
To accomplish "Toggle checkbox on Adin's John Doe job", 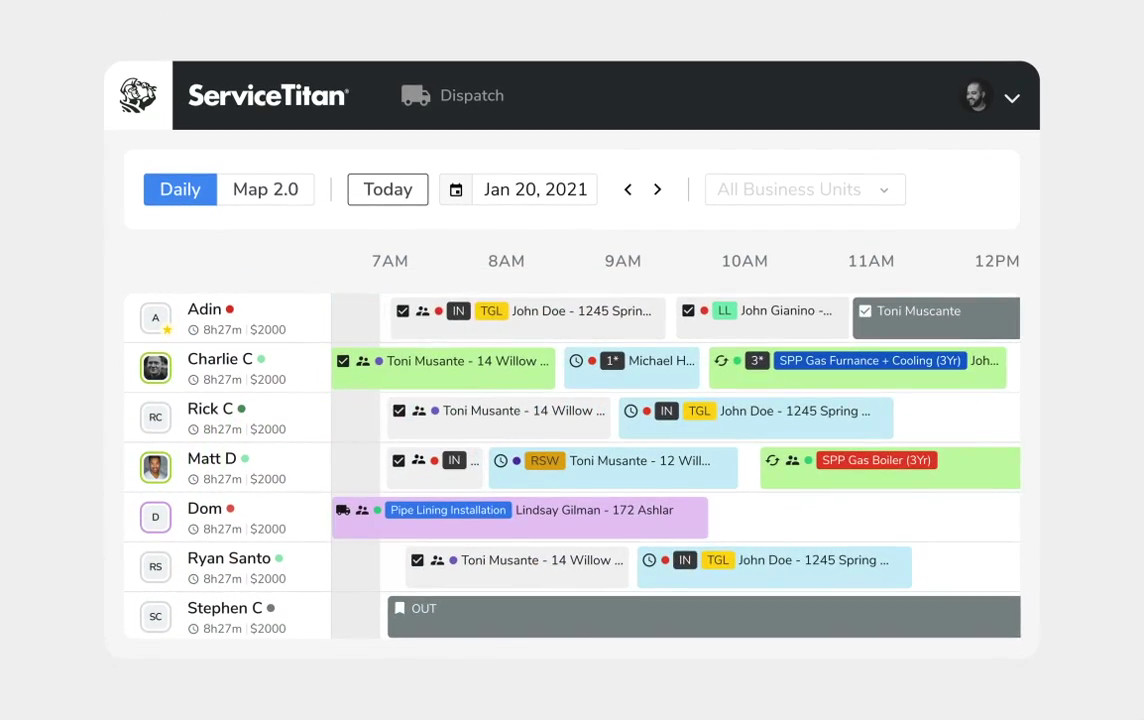I will tap(403, 311).
